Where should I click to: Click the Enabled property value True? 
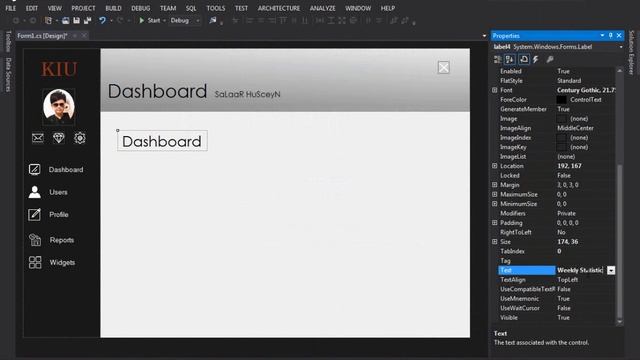tap(563, 71)
